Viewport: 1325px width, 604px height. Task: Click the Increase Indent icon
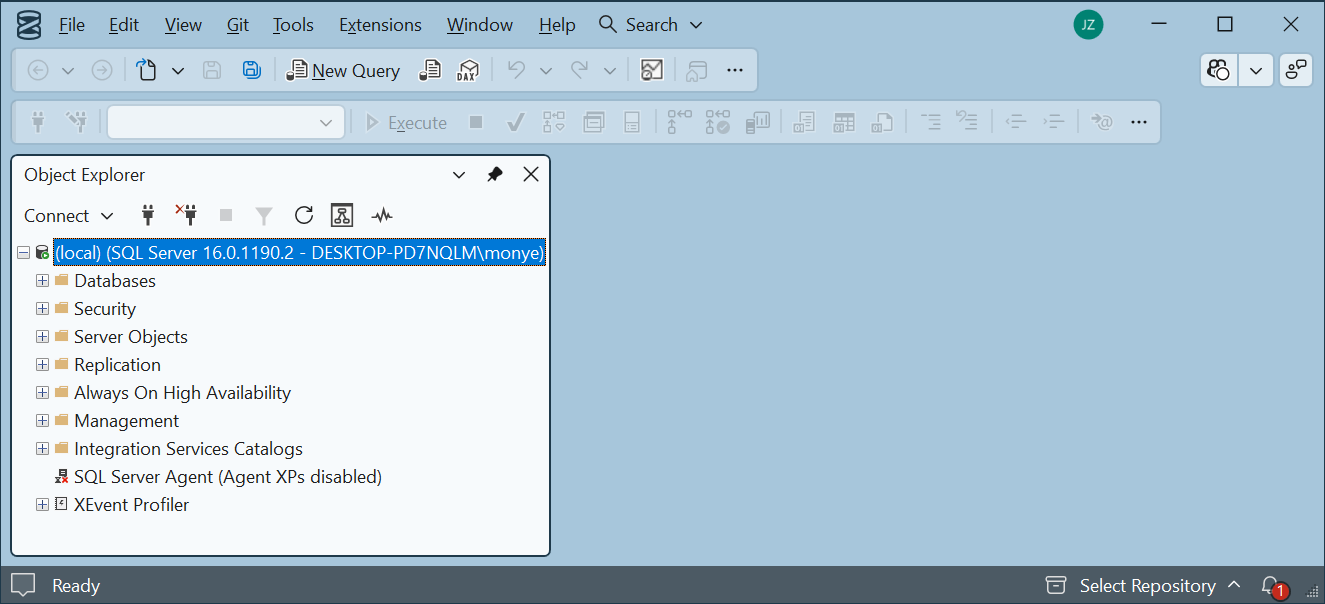coord(1053,122)
